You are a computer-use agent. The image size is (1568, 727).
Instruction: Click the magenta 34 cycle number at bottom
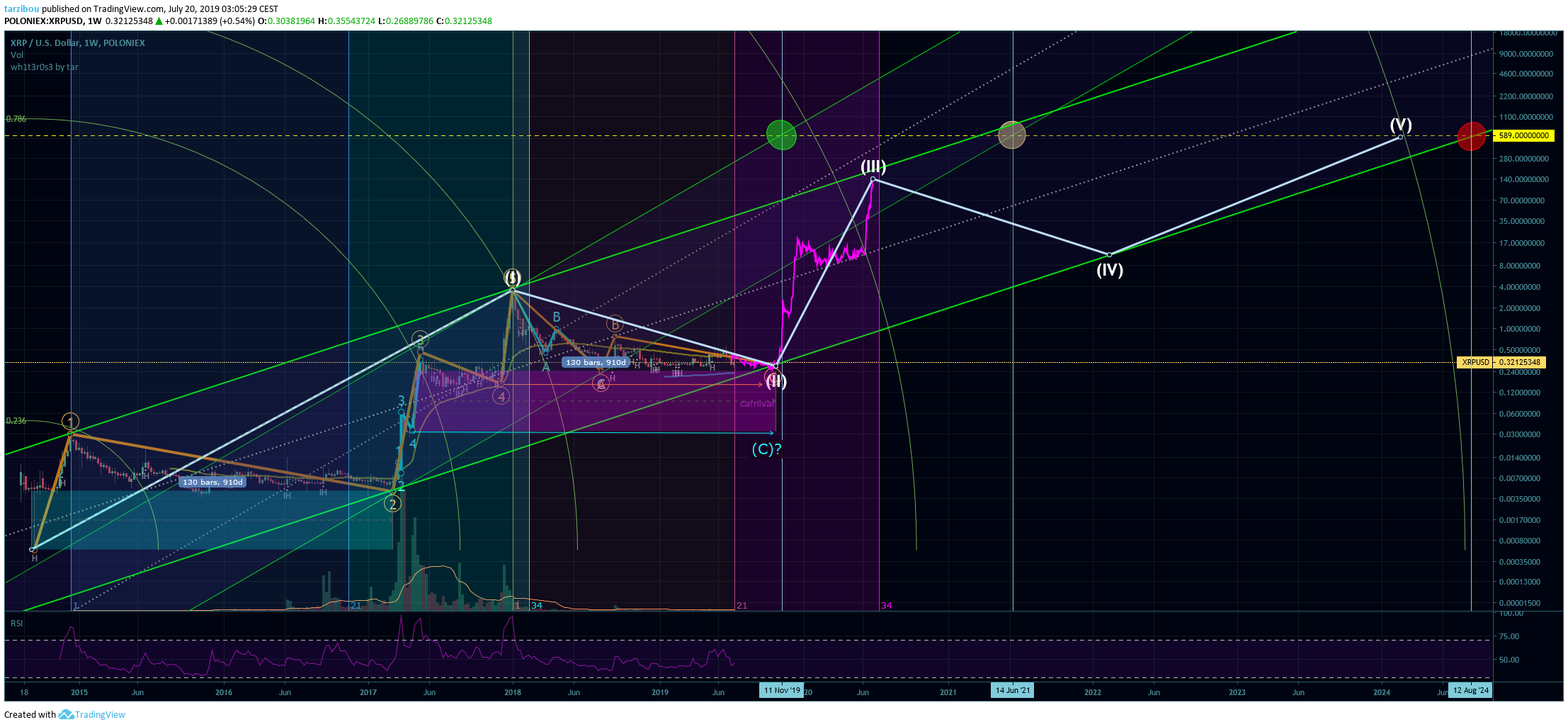point(887,606)
